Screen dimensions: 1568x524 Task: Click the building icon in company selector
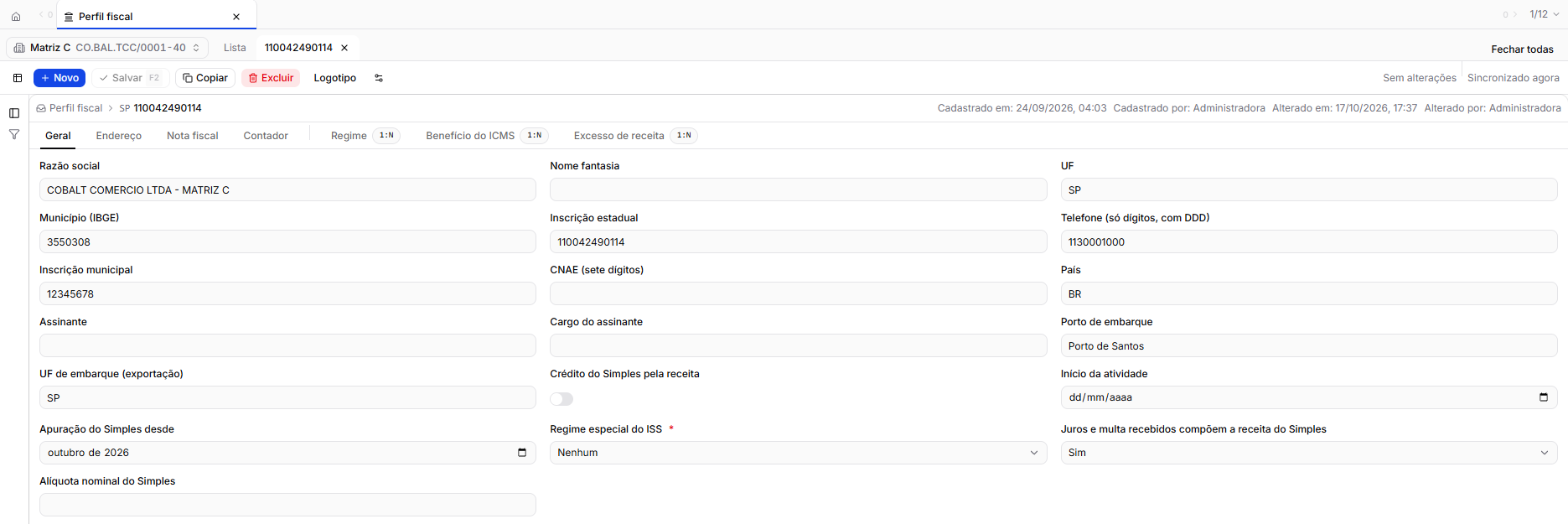20,47
